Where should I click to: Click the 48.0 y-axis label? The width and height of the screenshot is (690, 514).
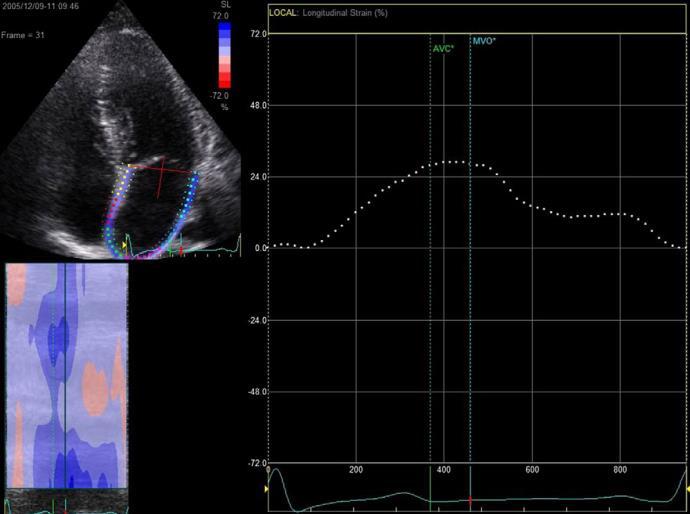(x=258, y=106)
